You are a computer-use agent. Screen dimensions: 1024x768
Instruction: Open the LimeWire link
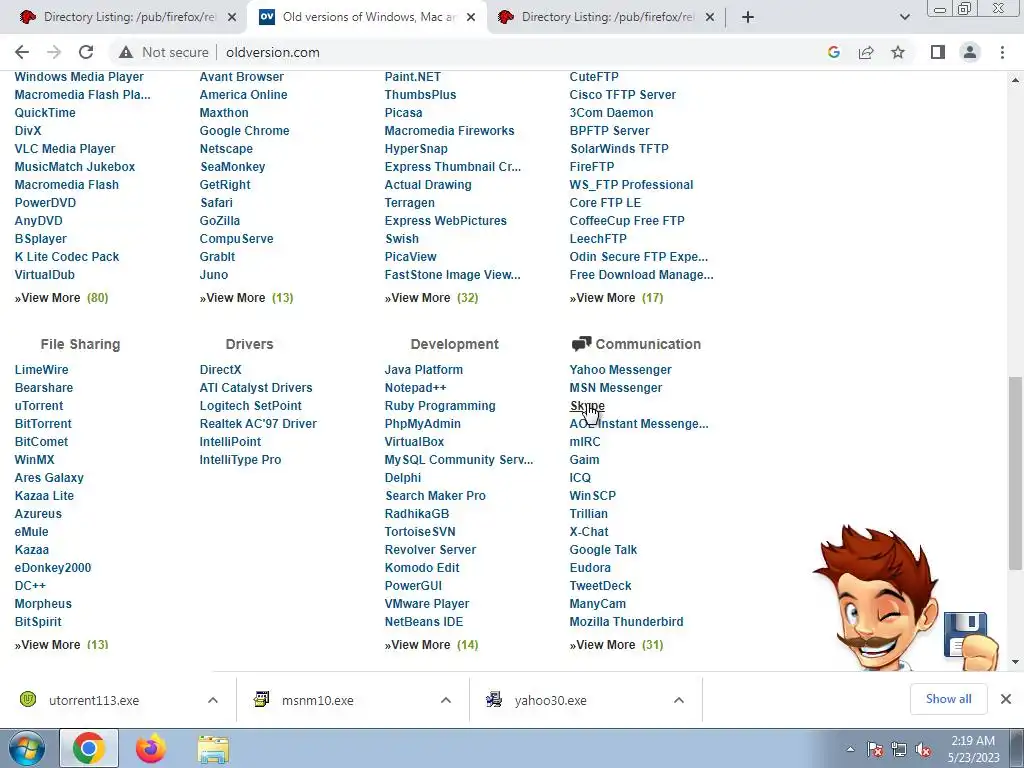pyautogui.click(x=41, y=370)
